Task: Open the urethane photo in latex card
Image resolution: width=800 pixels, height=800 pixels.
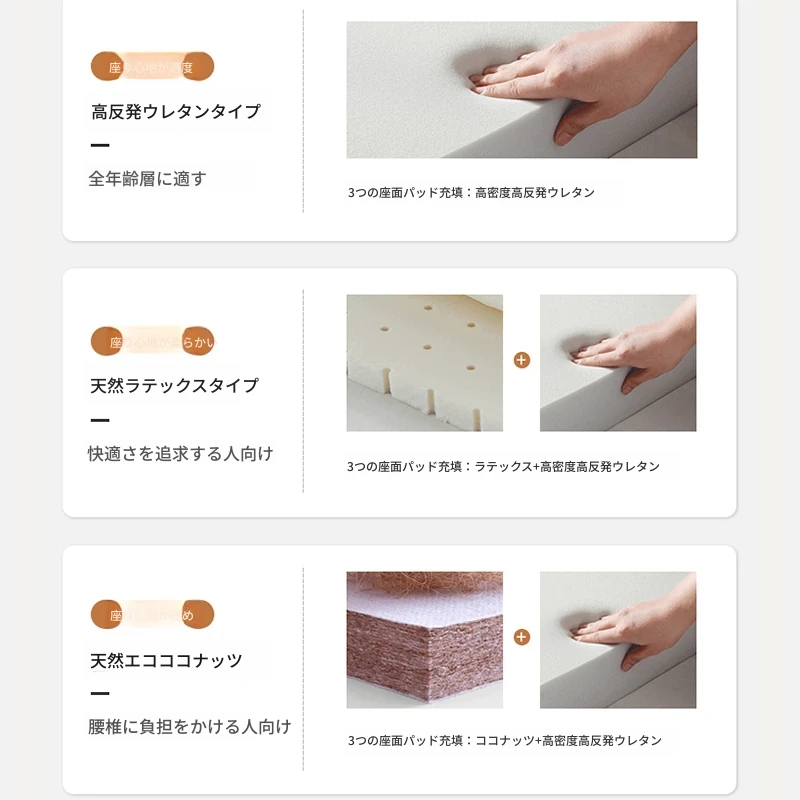Action: pos(618,363)
